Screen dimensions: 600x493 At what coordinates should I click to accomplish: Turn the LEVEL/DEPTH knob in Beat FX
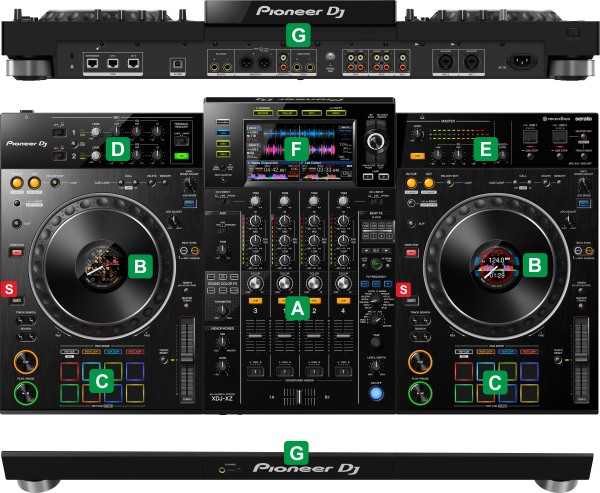tap(376, 366)
